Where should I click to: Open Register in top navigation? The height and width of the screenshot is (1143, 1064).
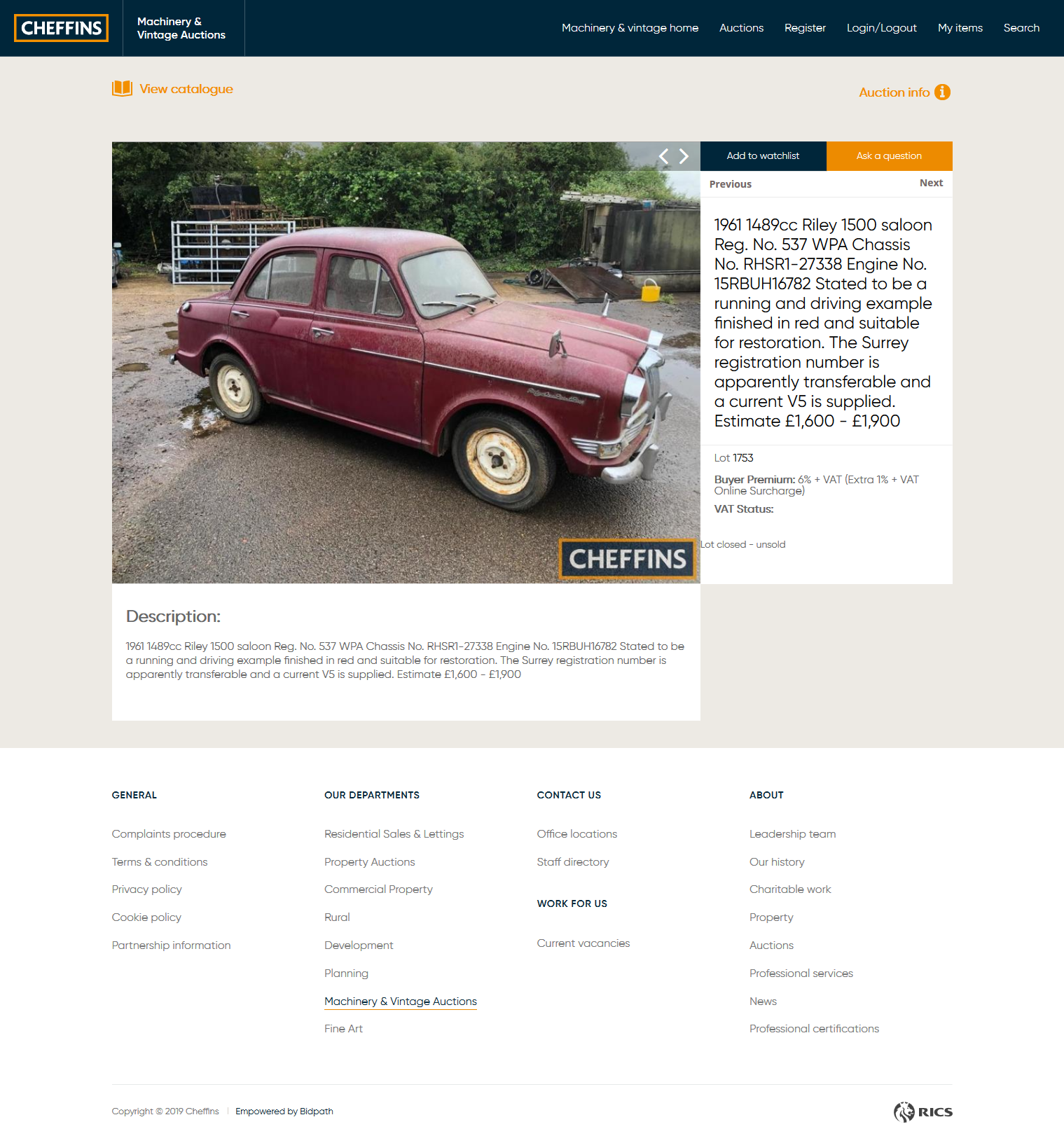[x=805, y=28]
